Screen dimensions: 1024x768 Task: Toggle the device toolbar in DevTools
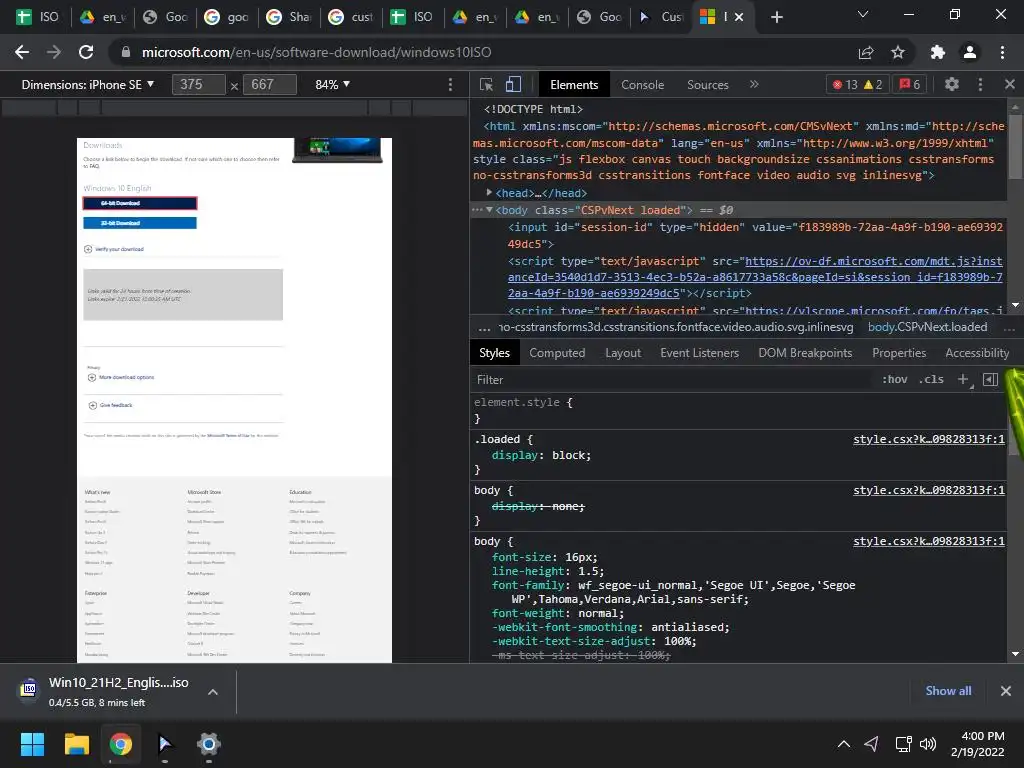(x=513, y=84)
